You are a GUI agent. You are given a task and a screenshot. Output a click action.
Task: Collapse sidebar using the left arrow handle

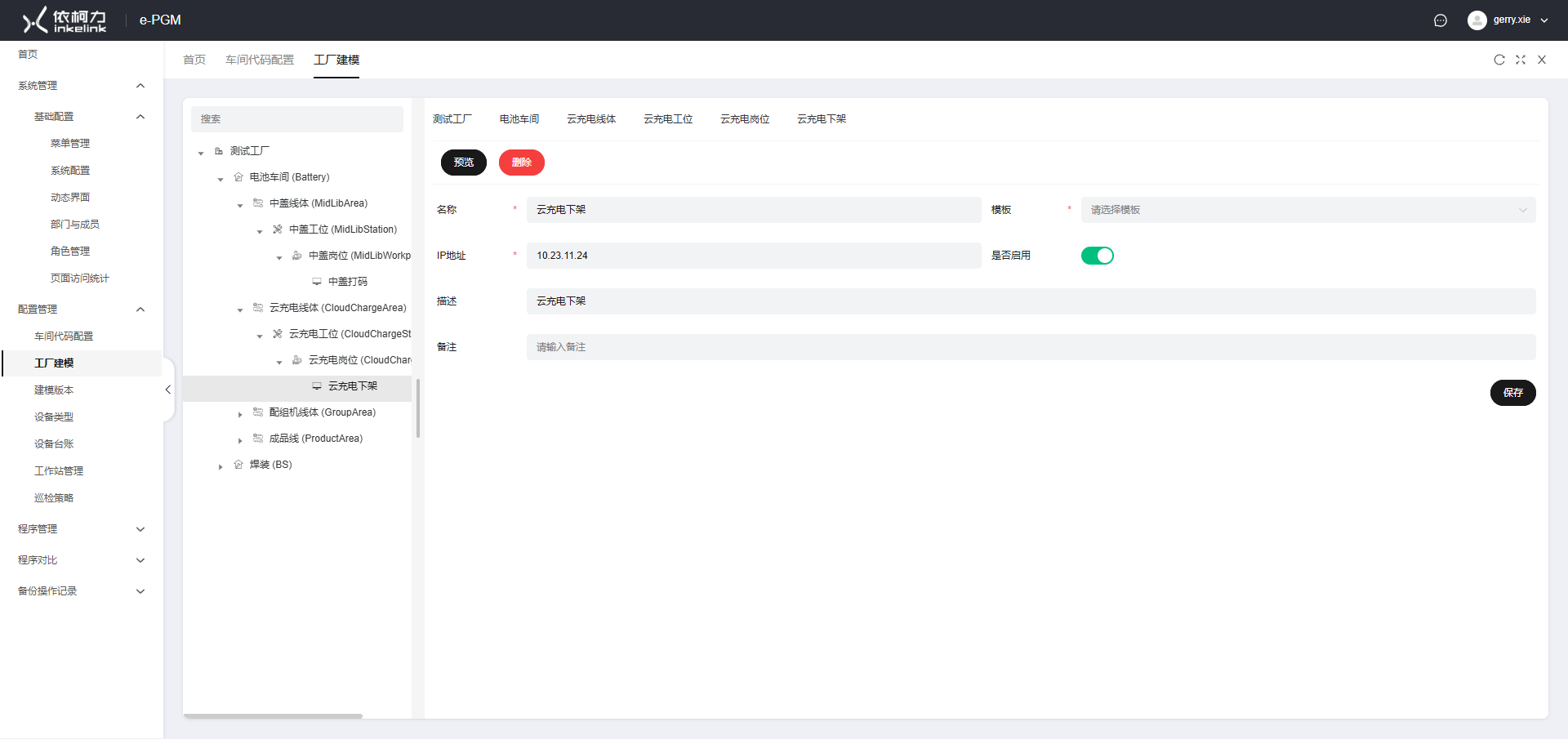click(167, 390)
